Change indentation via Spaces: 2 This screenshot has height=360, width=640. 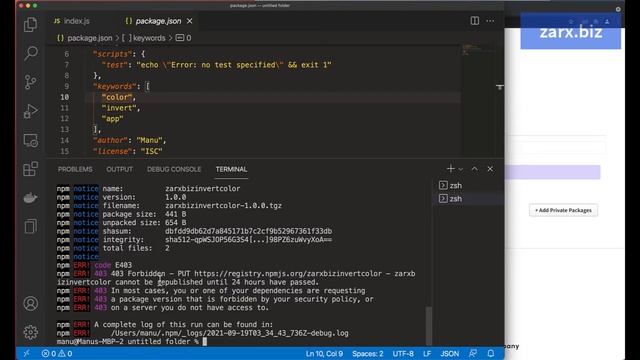click(x=368, y=354)
